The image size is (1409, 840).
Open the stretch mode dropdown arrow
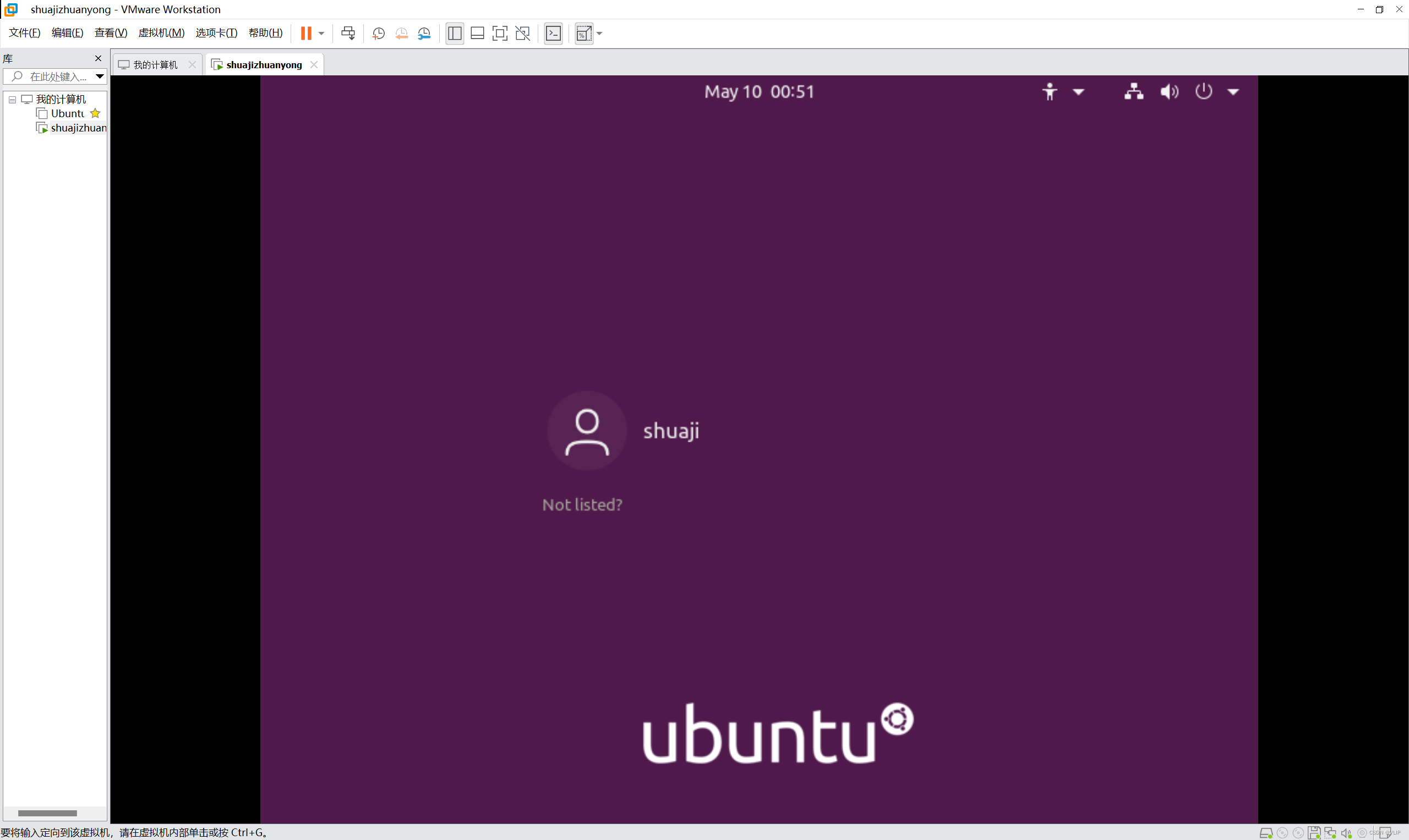click(599, 34)
